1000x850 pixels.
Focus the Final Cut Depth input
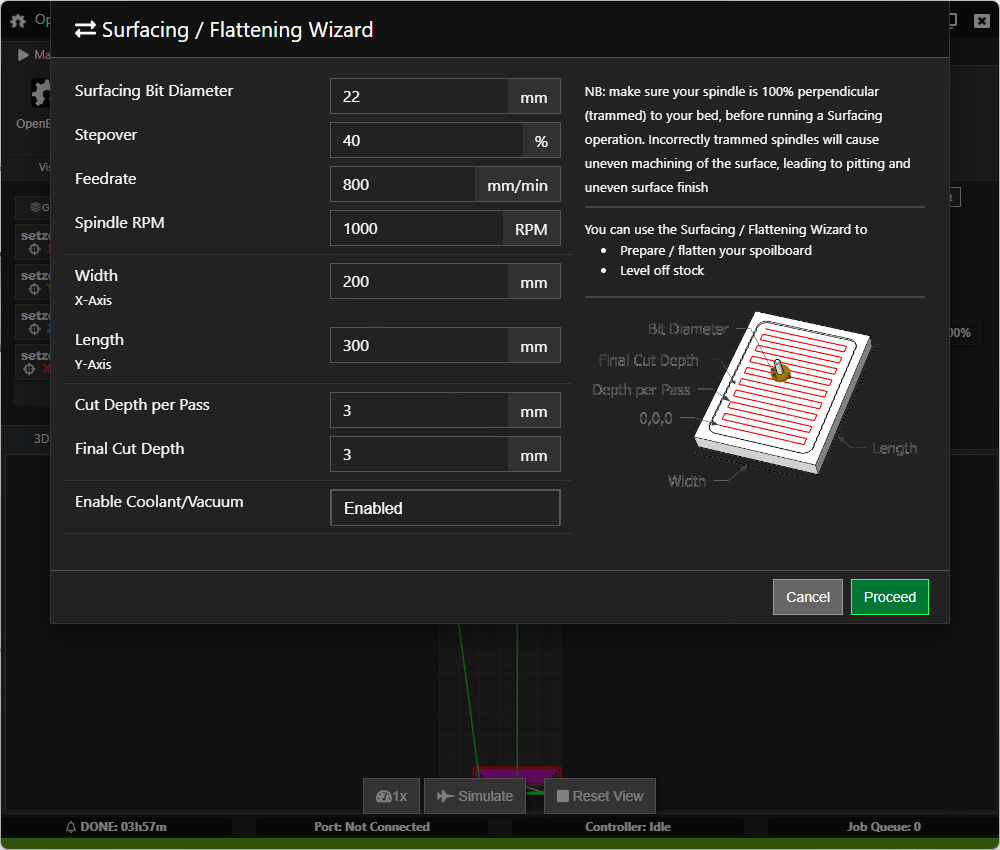419,455
